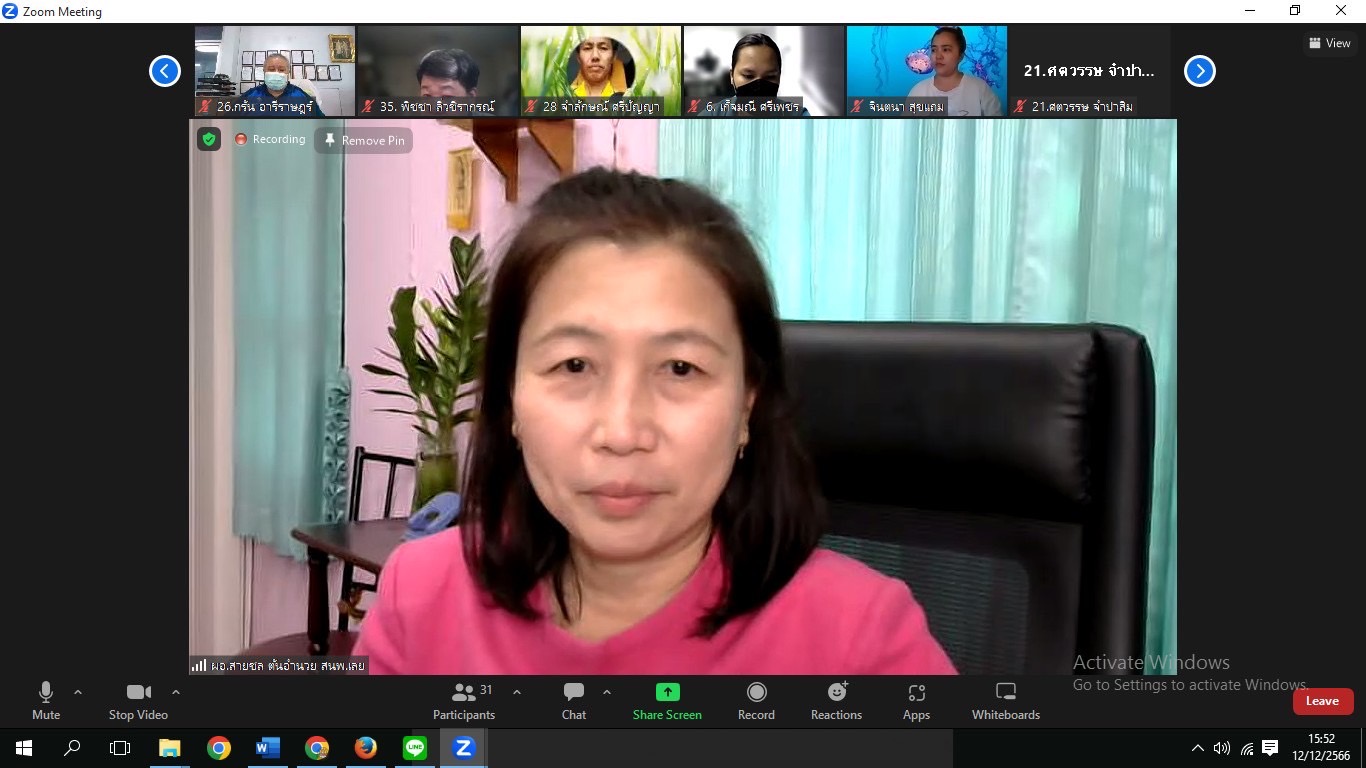Click the Zoom icon on the taskbar

pos(464,748)
